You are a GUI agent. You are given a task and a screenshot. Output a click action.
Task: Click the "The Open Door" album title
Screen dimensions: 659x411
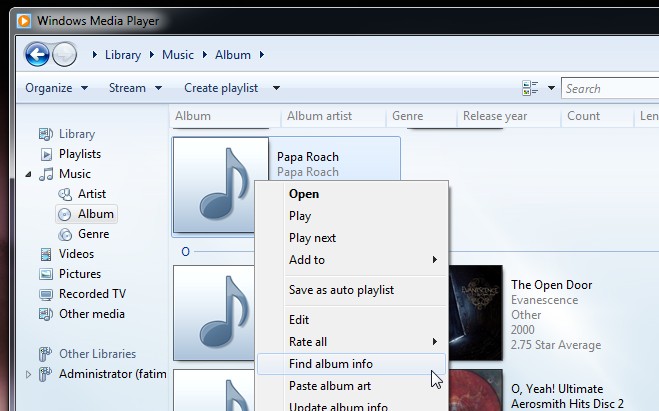coord(551,285)
